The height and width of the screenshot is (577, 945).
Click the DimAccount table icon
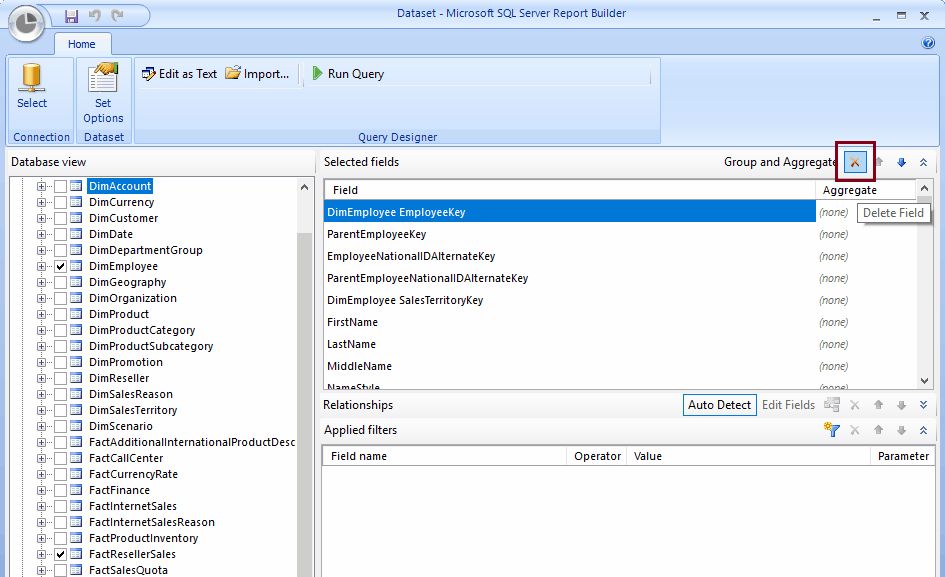point(76,186)
